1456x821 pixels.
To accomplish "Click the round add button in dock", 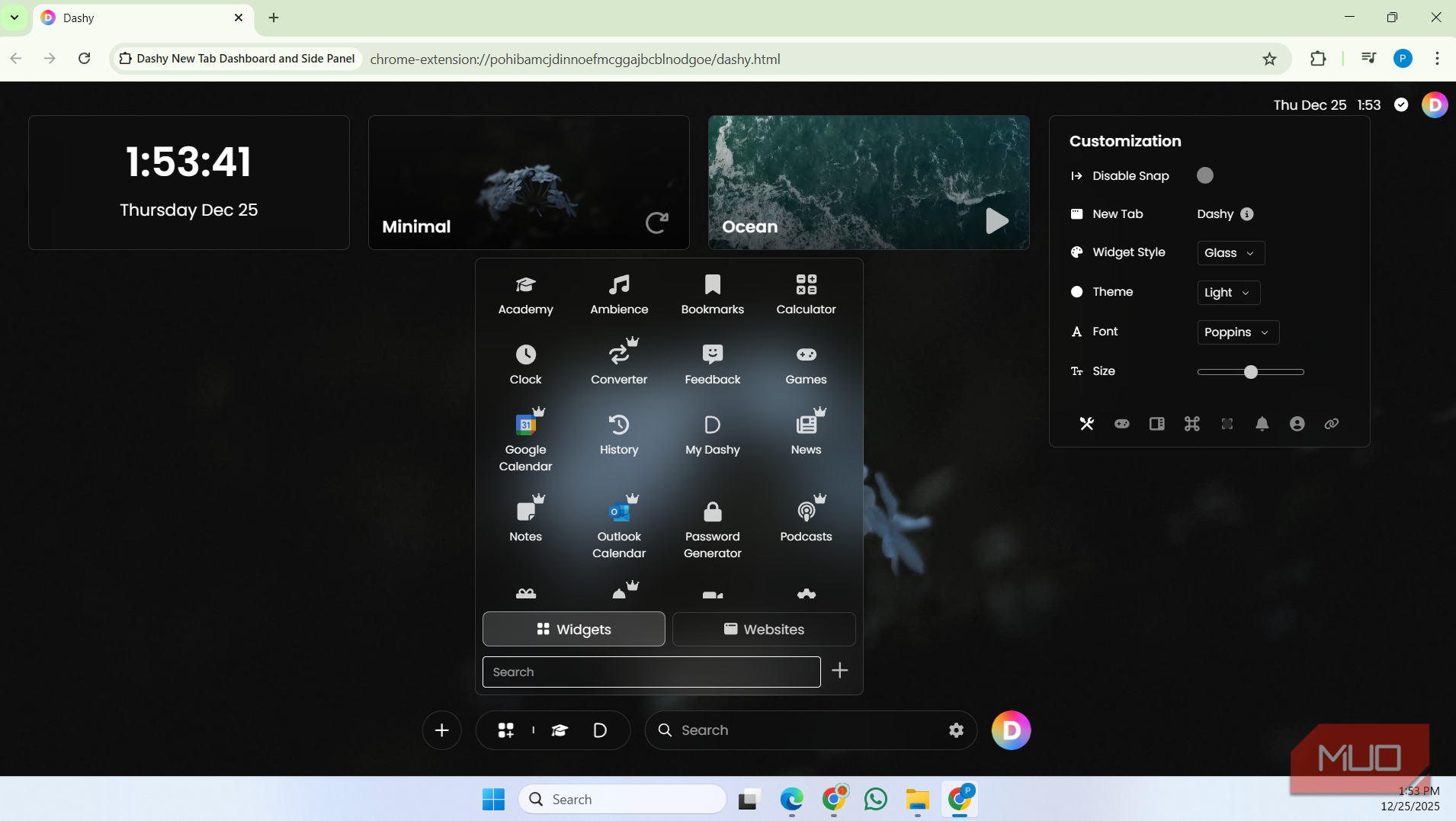I will (x=441, y=730).
